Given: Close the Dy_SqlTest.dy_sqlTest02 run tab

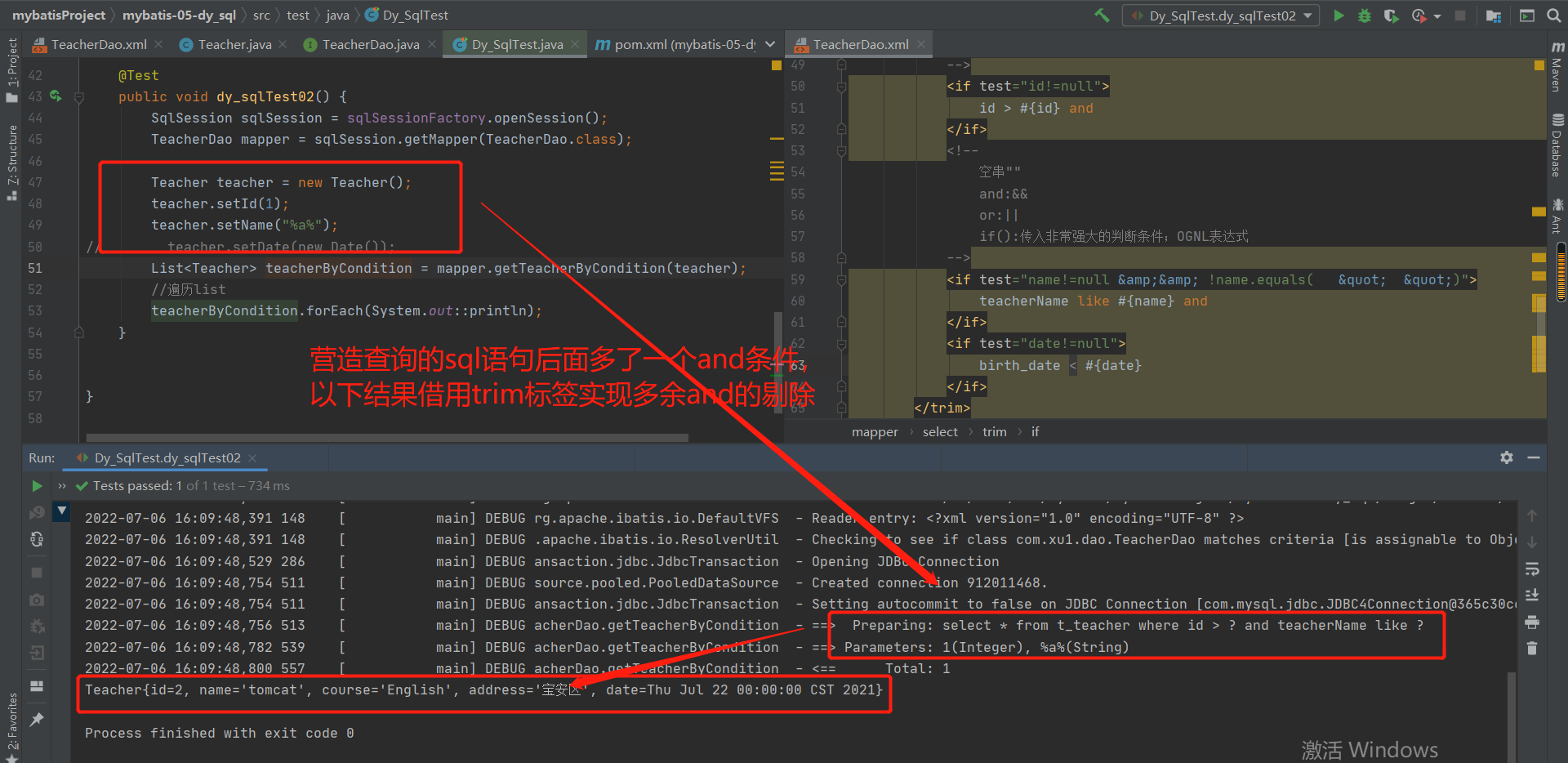Looking at the screenshot, I should (253, 458).
